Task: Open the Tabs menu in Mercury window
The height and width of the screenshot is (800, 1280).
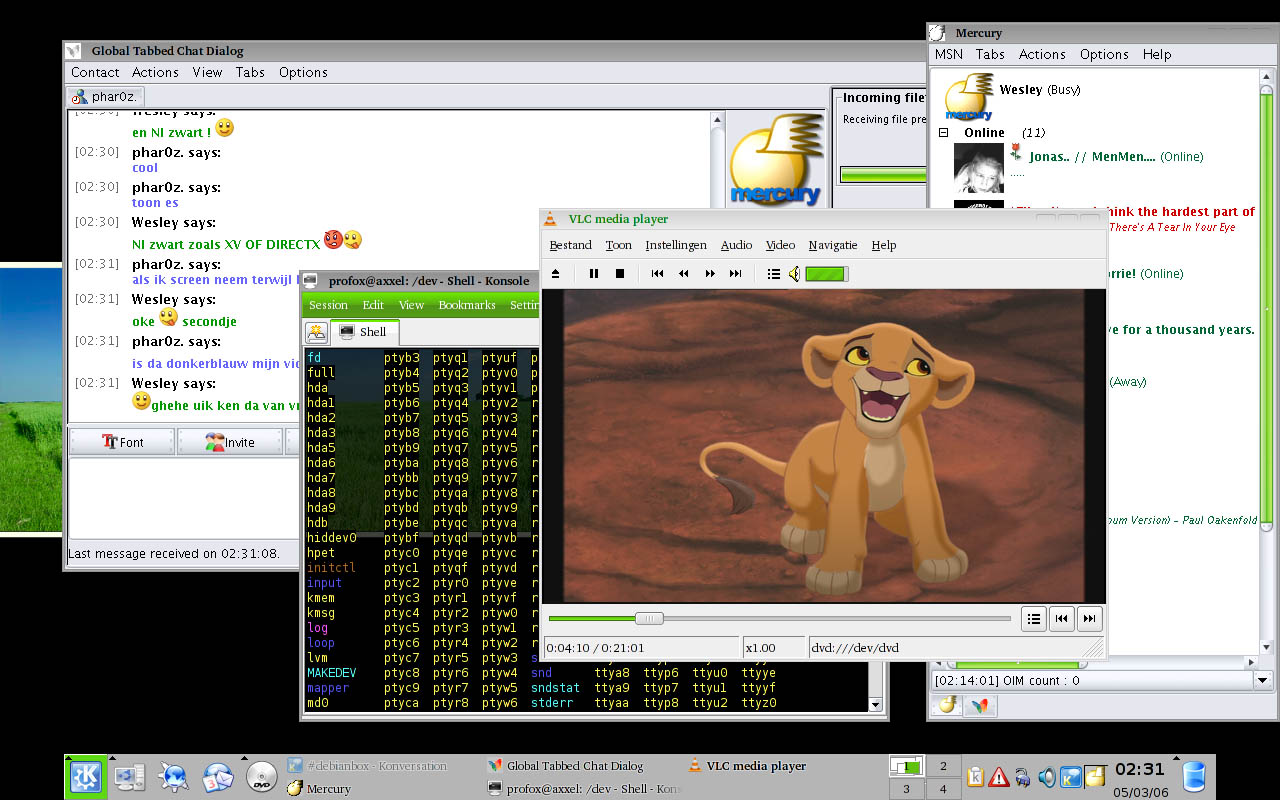Action: coord(990,54)
